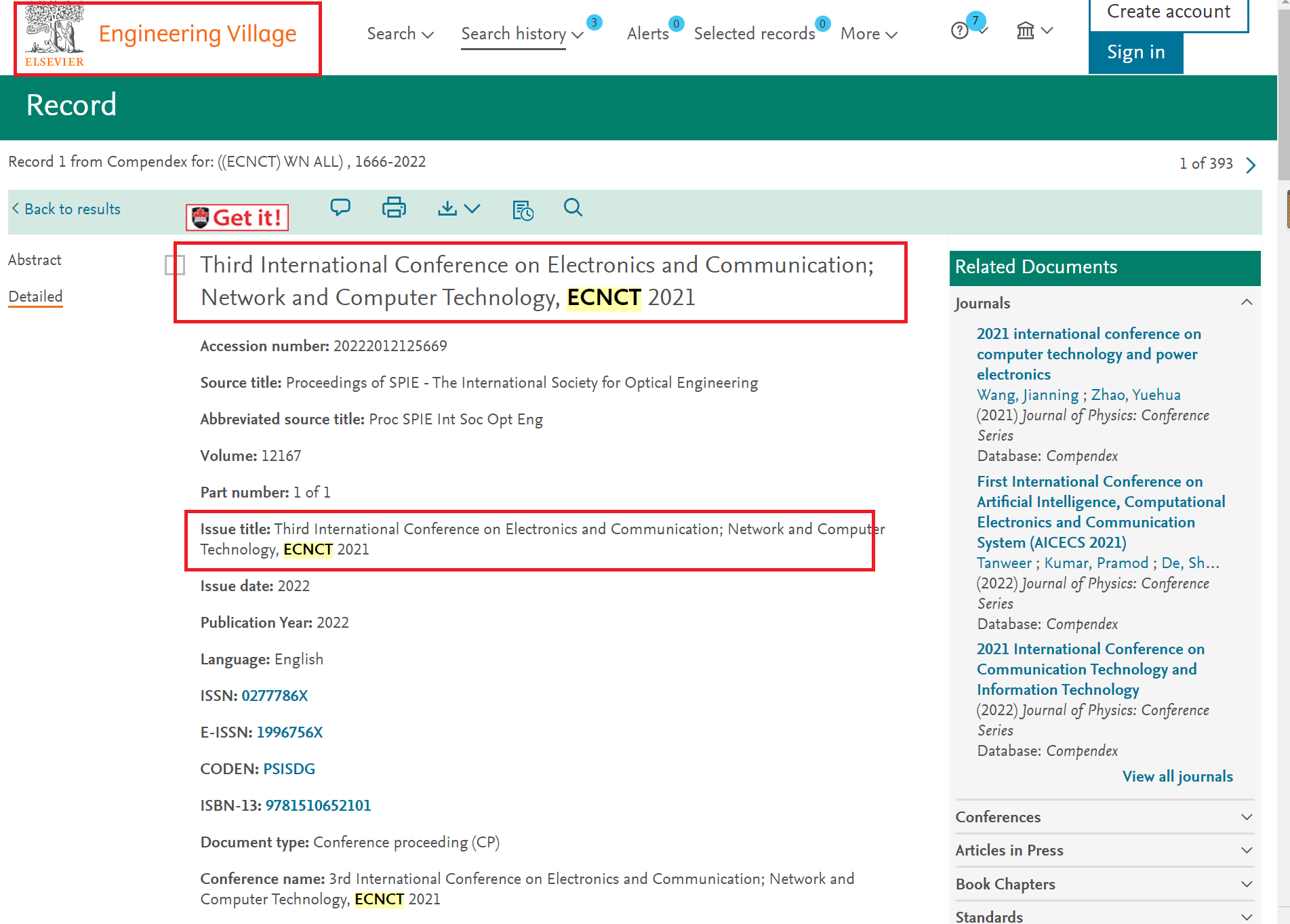Switch to the Abstract view tab
Viewport: 1290px width, 924px height.
35,260
